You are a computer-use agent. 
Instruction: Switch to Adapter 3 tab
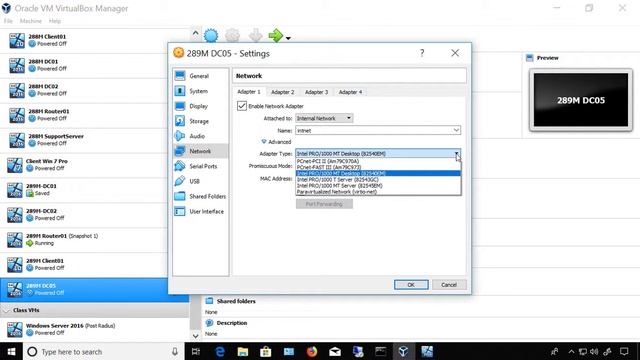pos(316,92)
